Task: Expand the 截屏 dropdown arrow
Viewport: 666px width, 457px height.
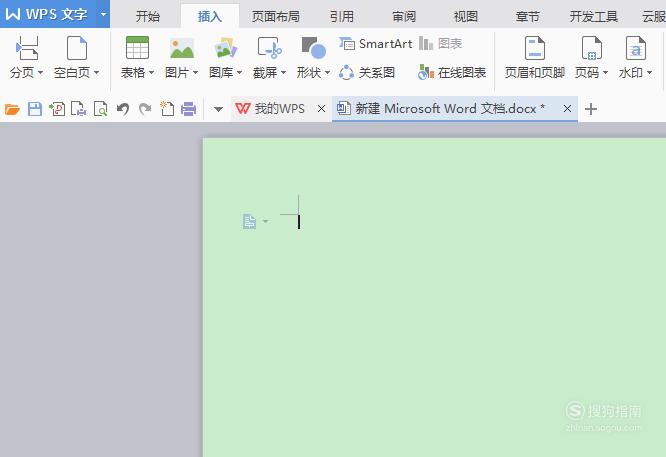Action: (x=283, y=73)
